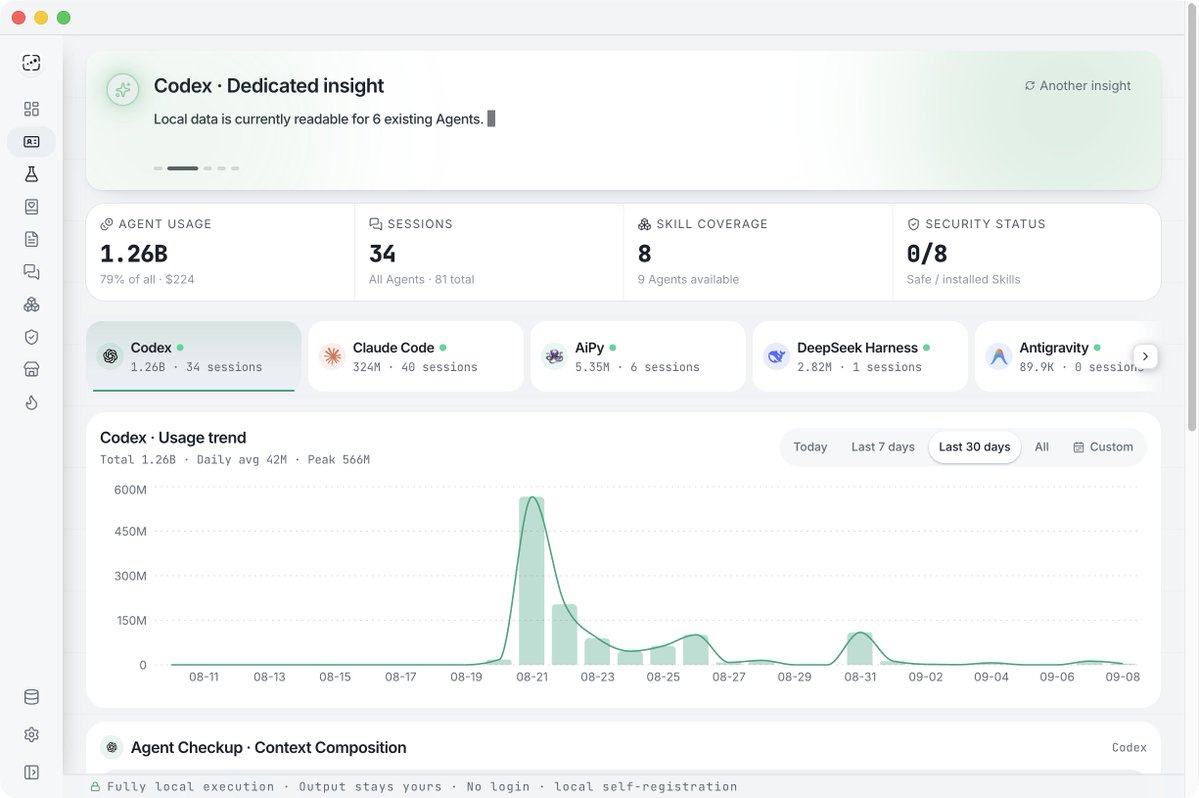This screenshot has width=1199, height=798.
Task: Select the agent ID card sidebar icon
Action: coord(31,141)
